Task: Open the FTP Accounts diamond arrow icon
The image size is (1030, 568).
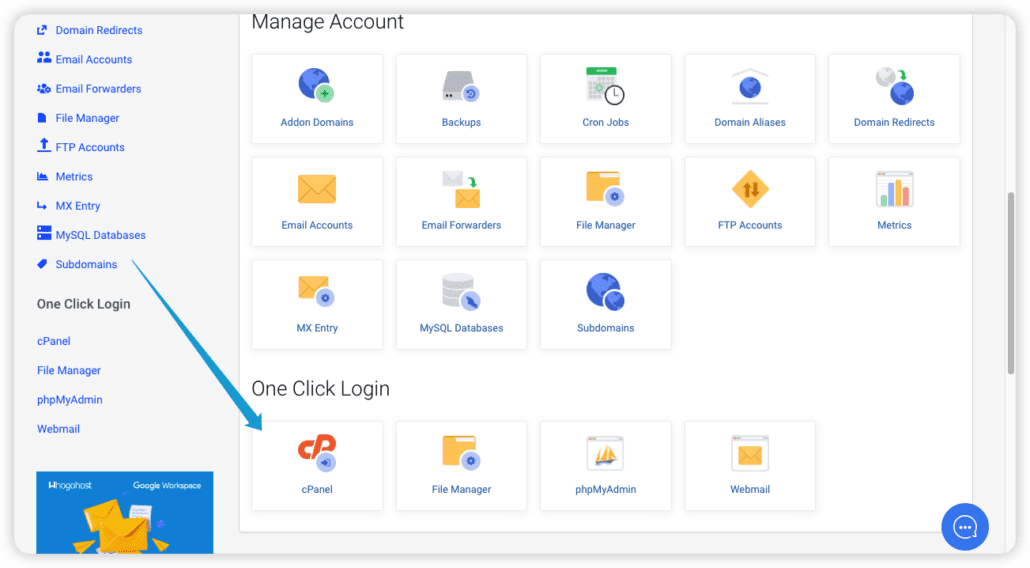Action: coord(750,189)
